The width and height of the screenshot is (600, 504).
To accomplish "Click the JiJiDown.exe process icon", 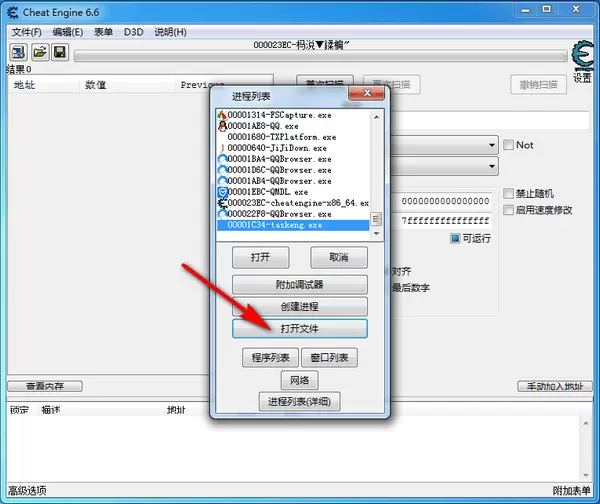I will click(x=222, y=148).
